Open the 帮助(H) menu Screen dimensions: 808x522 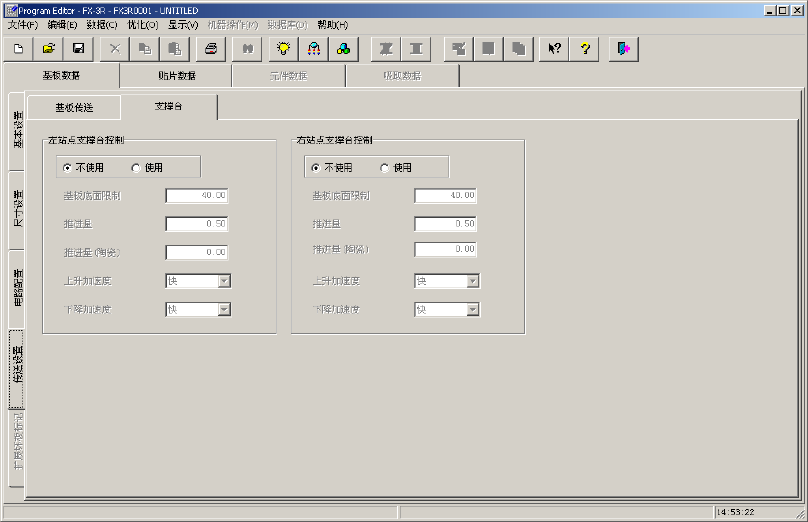point(332,24)
